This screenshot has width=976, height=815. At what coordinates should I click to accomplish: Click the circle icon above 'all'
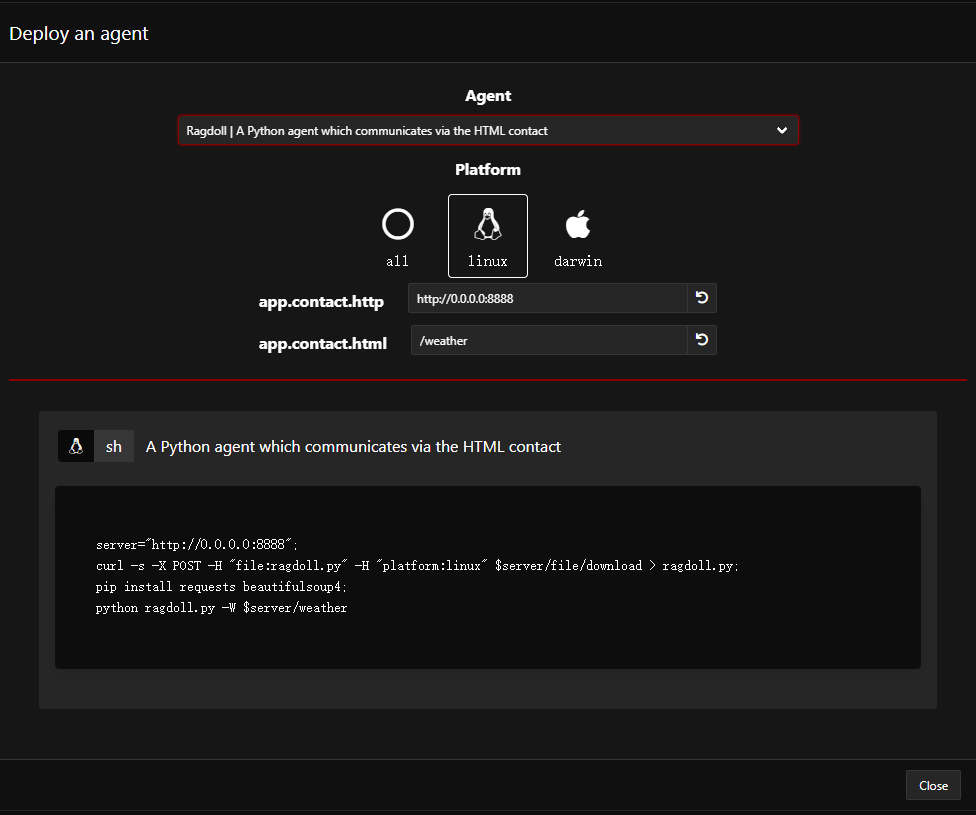point(398,224)
